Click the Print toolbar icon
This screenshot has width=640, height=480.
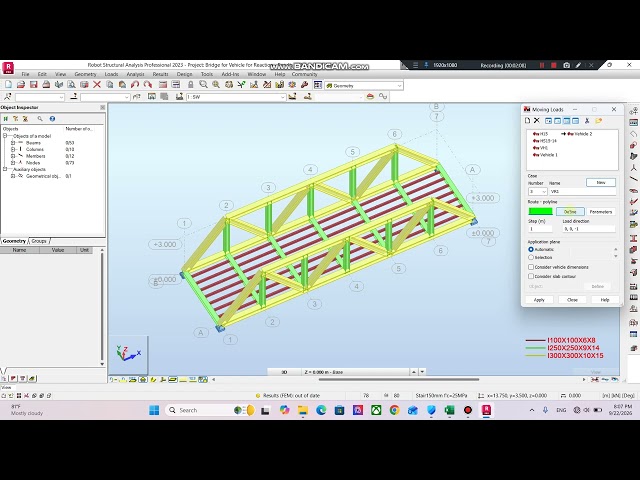[46, 85]
